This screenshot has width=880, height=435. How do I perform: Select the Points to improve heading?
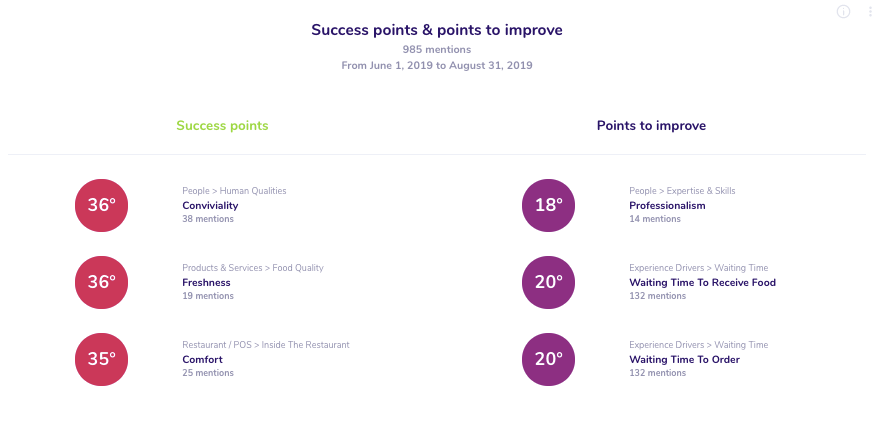click(x=651, y=126)
